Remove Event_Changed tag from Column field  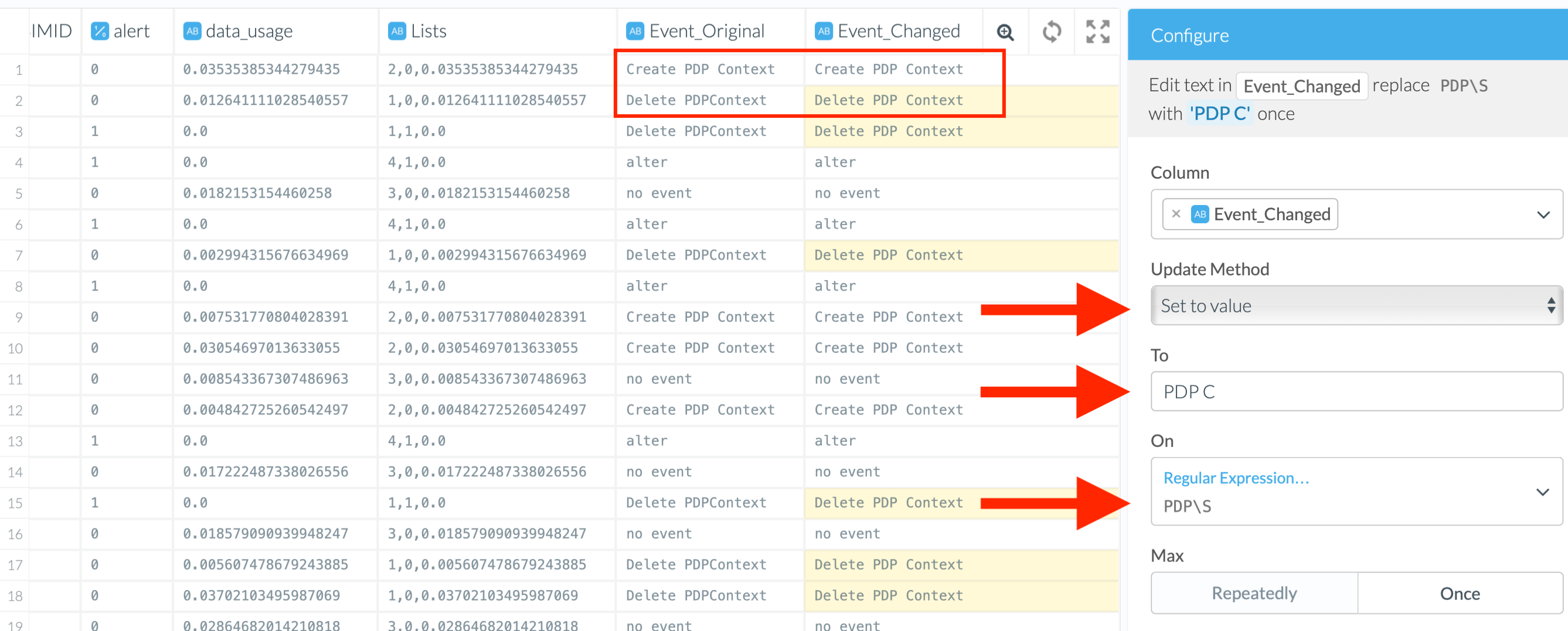[1176, 214]
